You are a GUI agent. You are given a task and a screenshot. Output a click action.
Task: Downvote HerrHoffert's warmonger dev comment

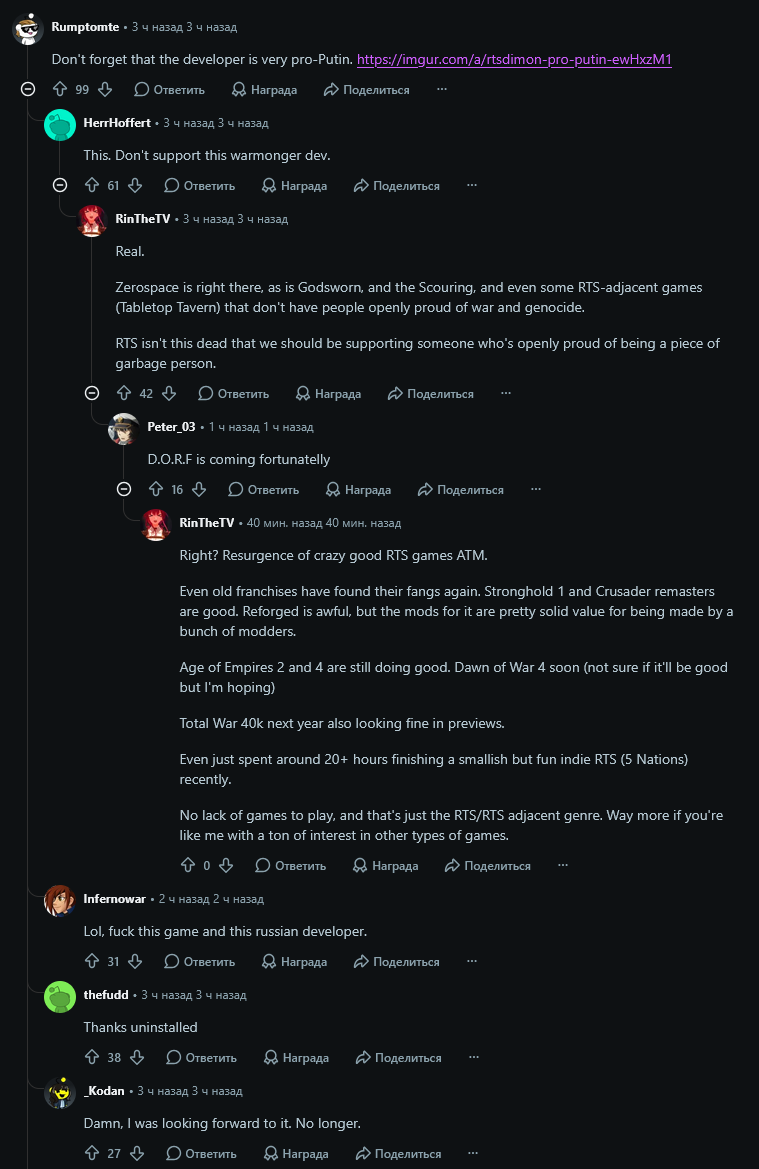[x=135, y=186]
